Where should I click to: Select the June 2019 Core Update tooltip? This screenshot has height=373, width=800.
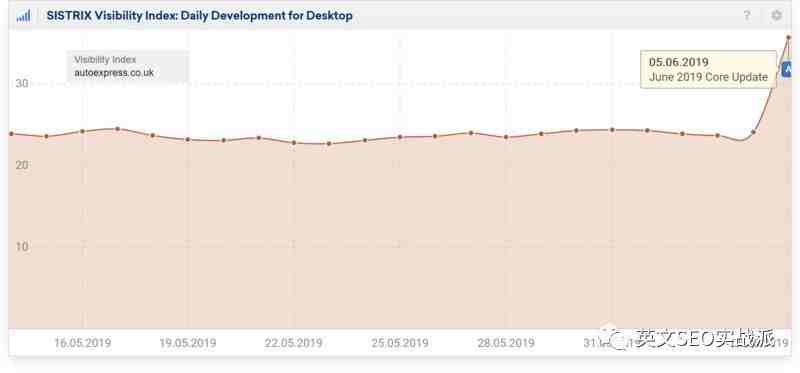tap(708, 69)
